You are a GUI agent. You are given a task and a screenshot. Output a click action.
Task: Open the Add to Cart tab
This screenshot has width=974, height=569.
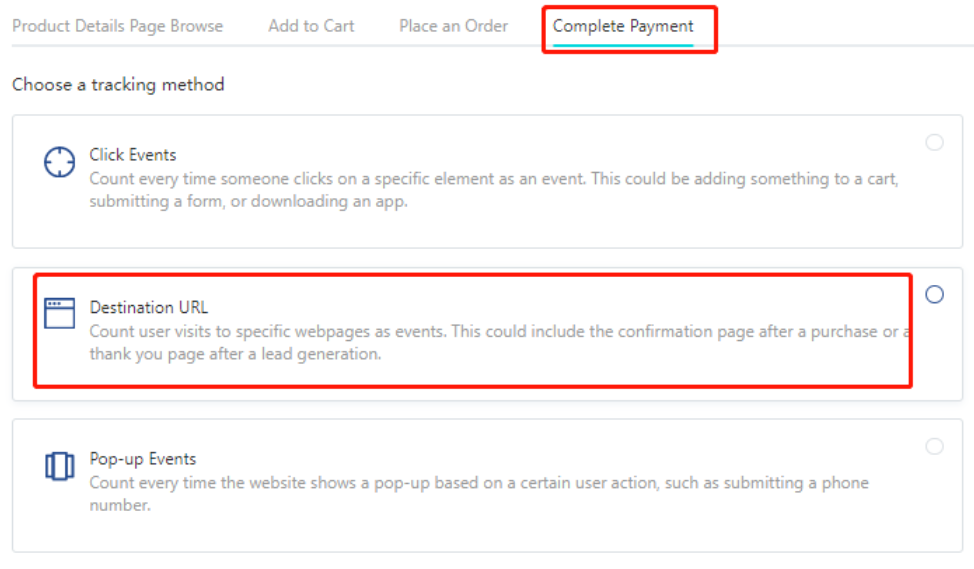[311, 26]
